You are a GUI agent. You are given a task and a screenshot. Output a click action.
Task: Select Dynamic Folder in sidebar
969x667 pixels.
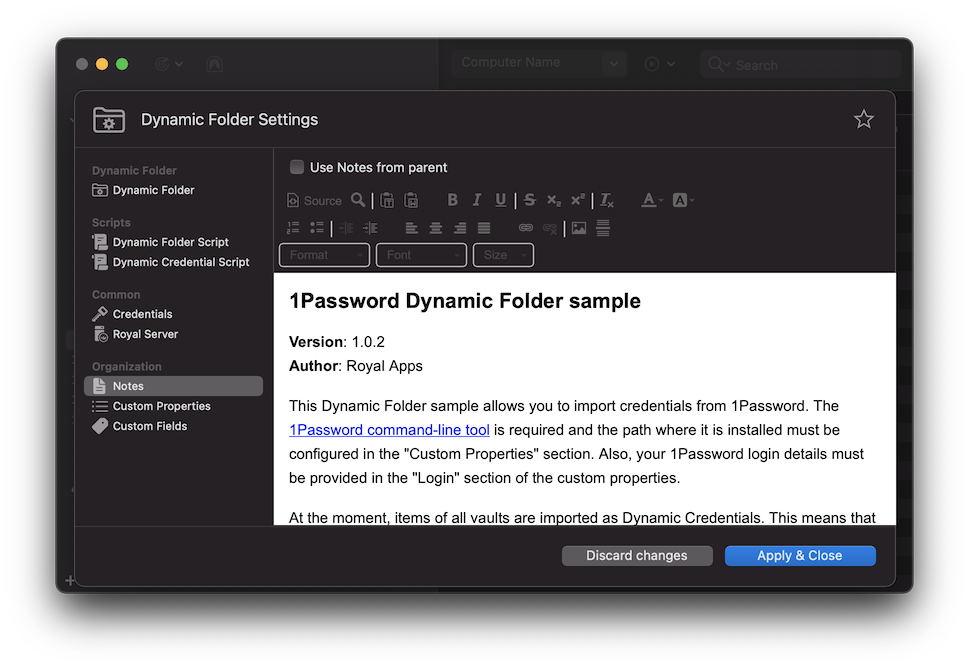(153, 190)
